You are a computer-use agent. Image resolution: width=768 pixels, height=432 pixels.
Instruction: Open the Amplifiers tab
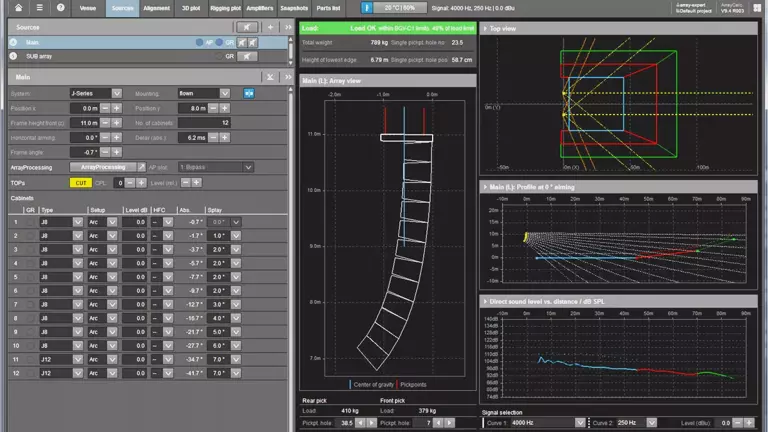[x=260, y=8]
